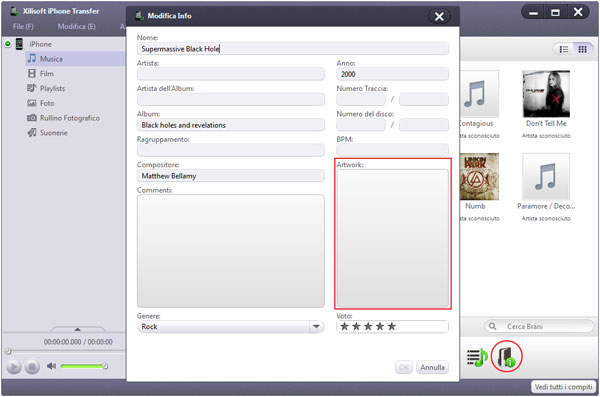Set Voto to five stars
The width and height of the screenshot is (600, 397).
391,327
